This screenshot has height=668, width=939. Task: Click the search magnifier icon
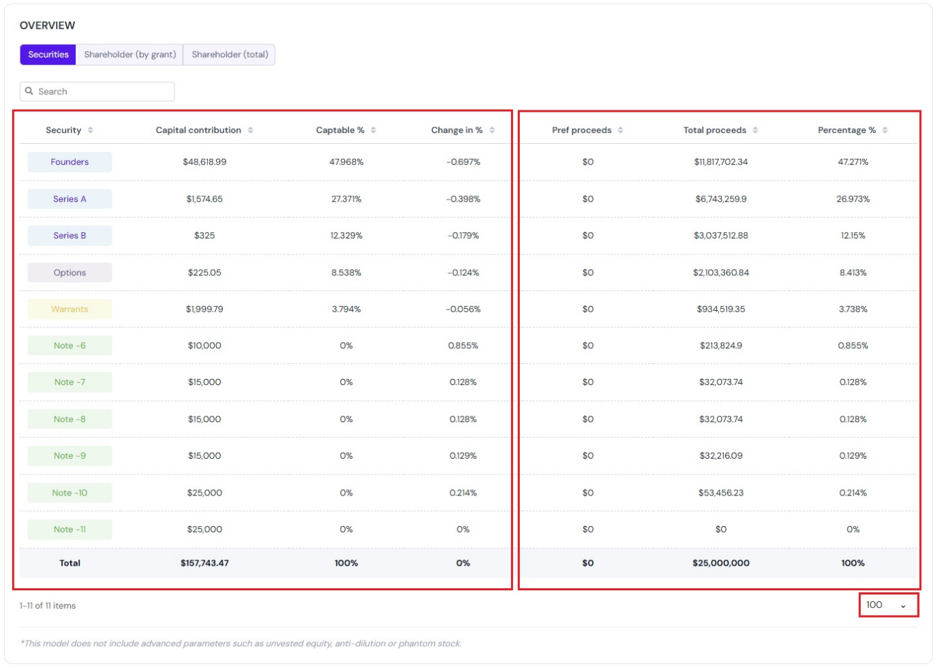[x=29, y=91]
